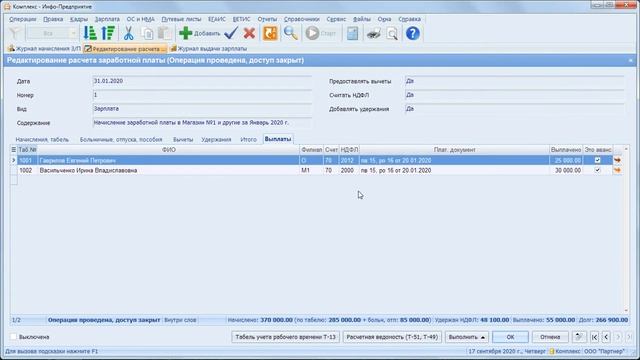
Task: Click the green plus Добавить button
Action: pos(199,33)
